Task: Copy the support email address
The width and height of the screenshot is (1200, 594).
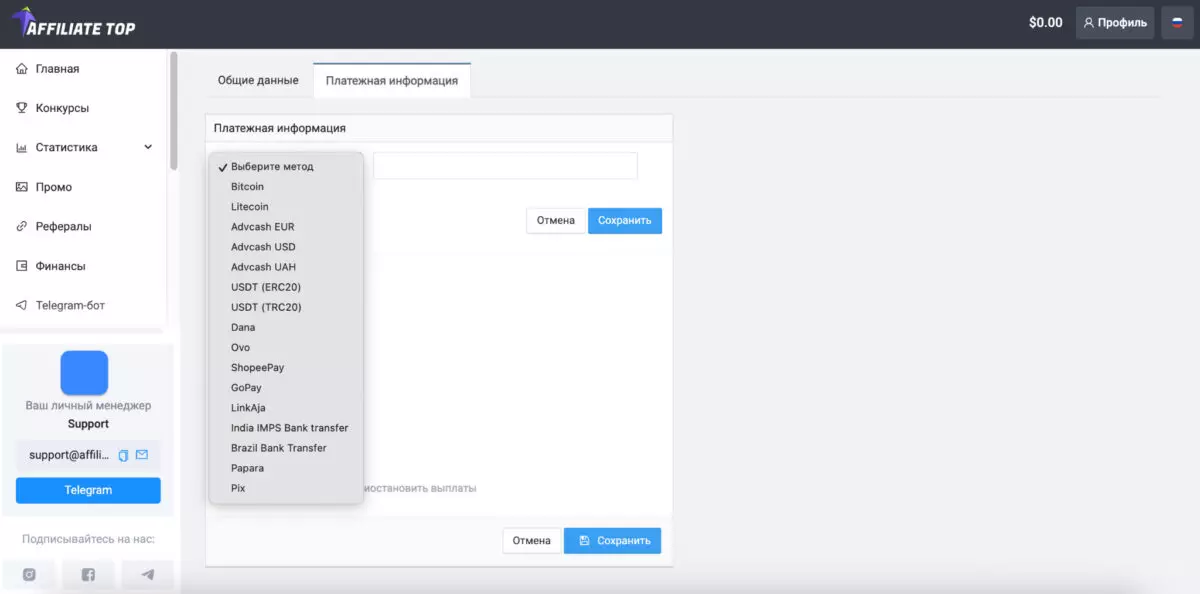Action: (x=123, y=455)
